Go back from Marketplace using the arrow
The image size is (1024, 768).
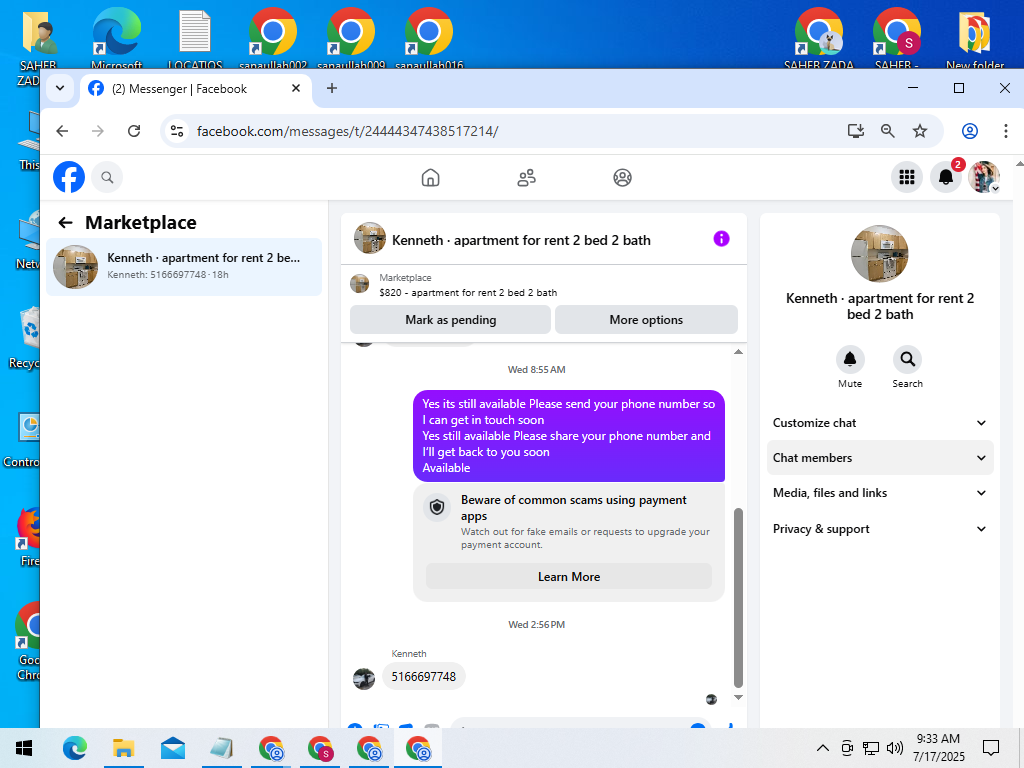tap(65, 223)
